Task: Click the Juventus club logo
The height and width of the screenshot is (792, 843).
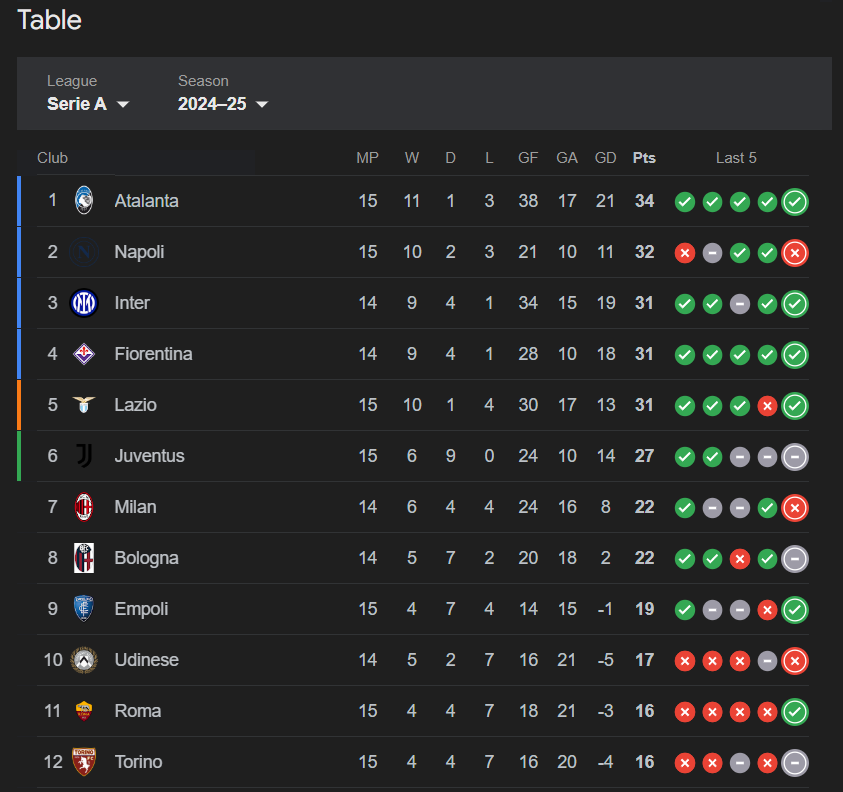Action: tap(84, 456)
